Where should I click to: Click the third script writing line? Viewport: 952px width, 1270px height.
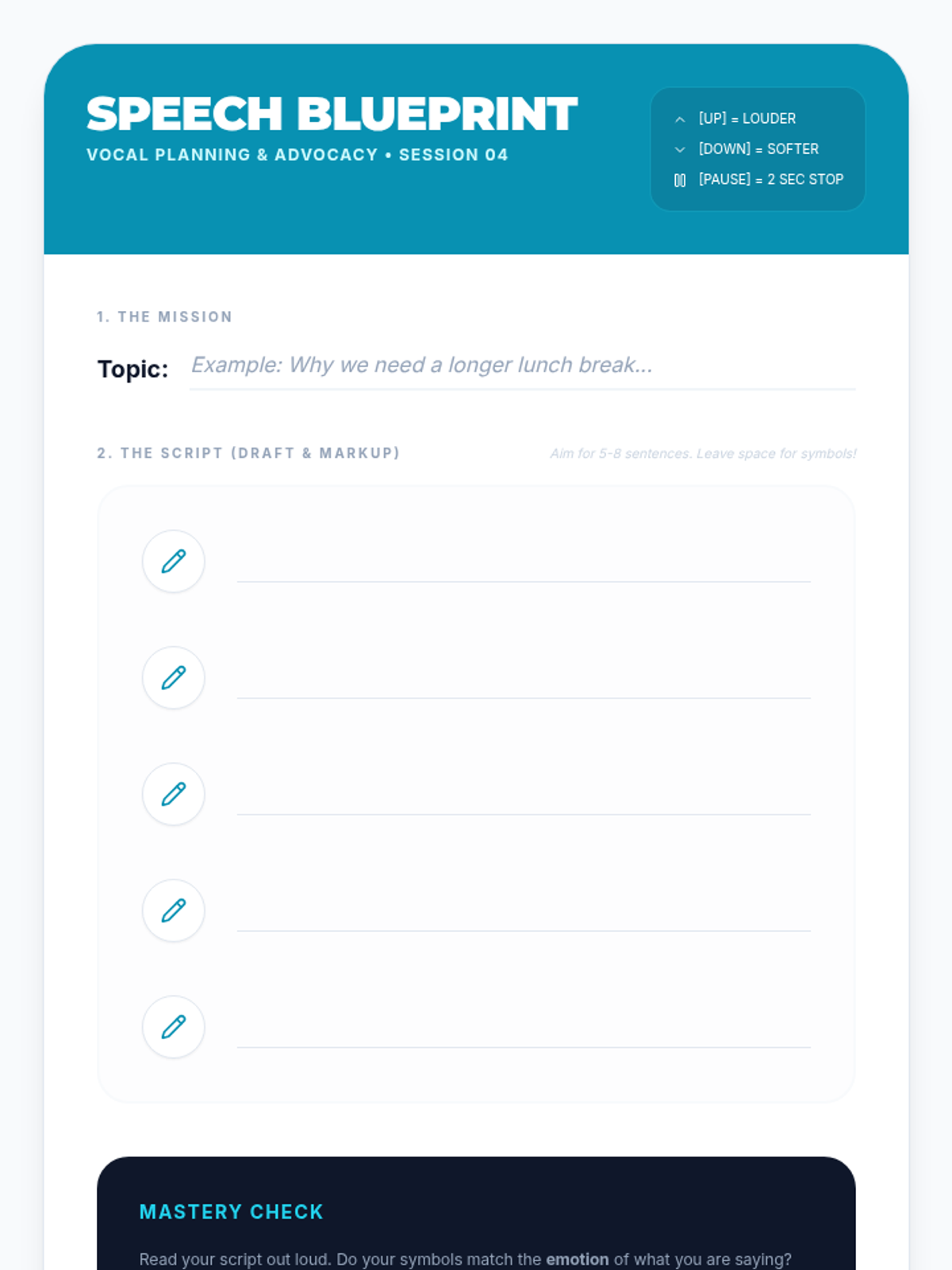coord(524,794)
